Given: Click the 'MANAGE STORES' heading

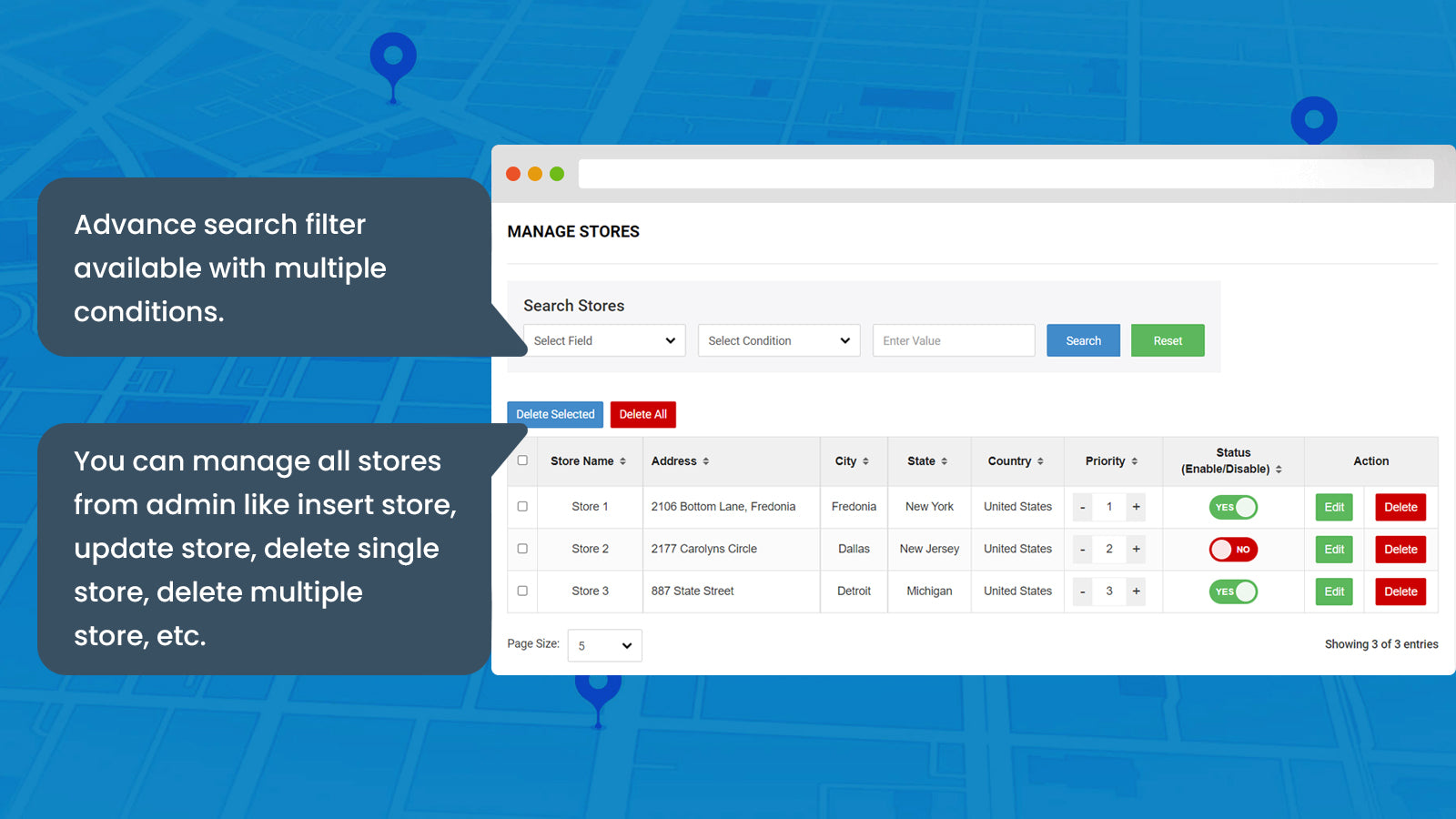Looking at the screenshot, I should [573, 232].
